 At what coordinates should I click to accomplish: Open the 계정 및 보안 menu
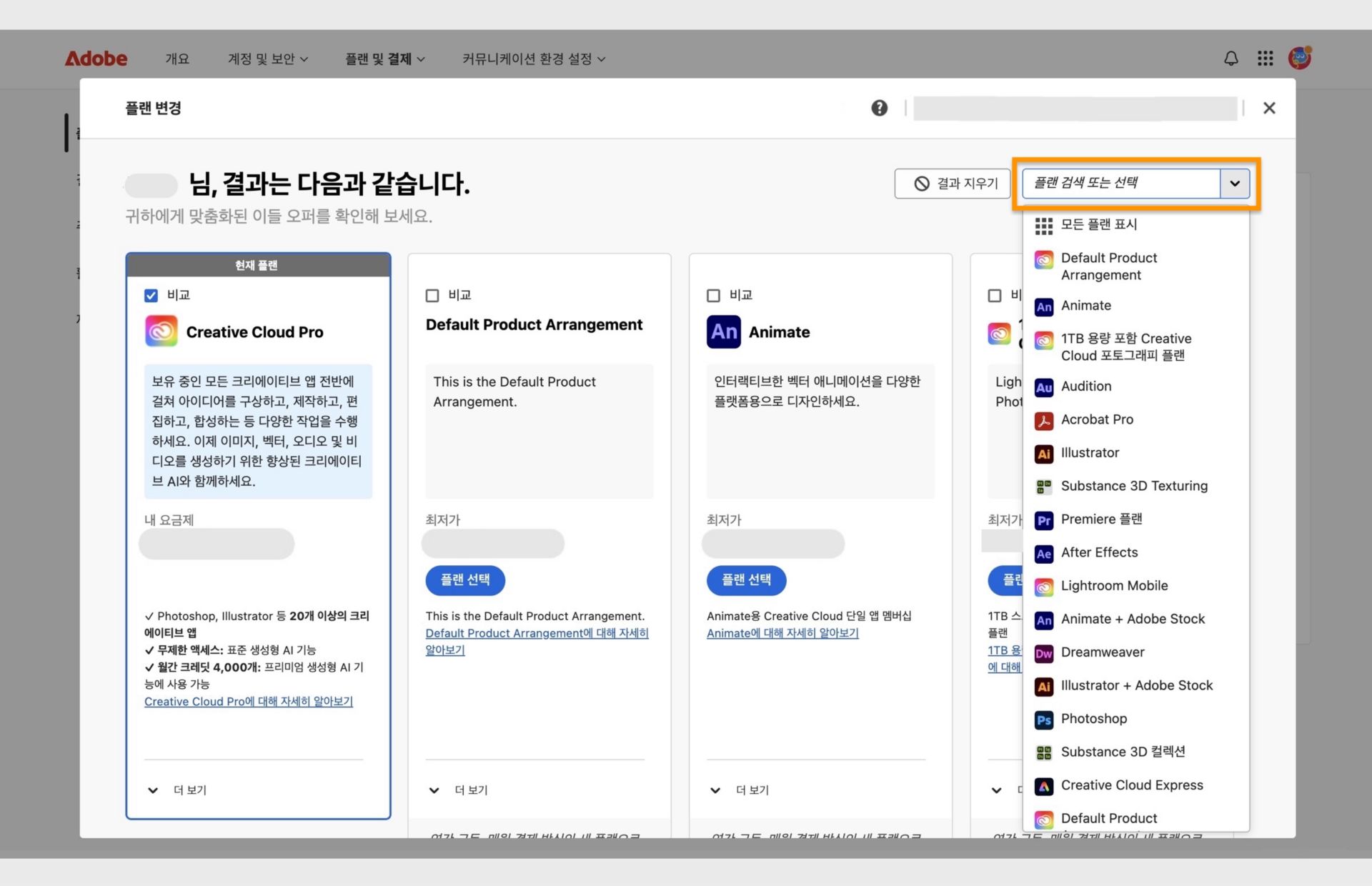coord(267,59)
